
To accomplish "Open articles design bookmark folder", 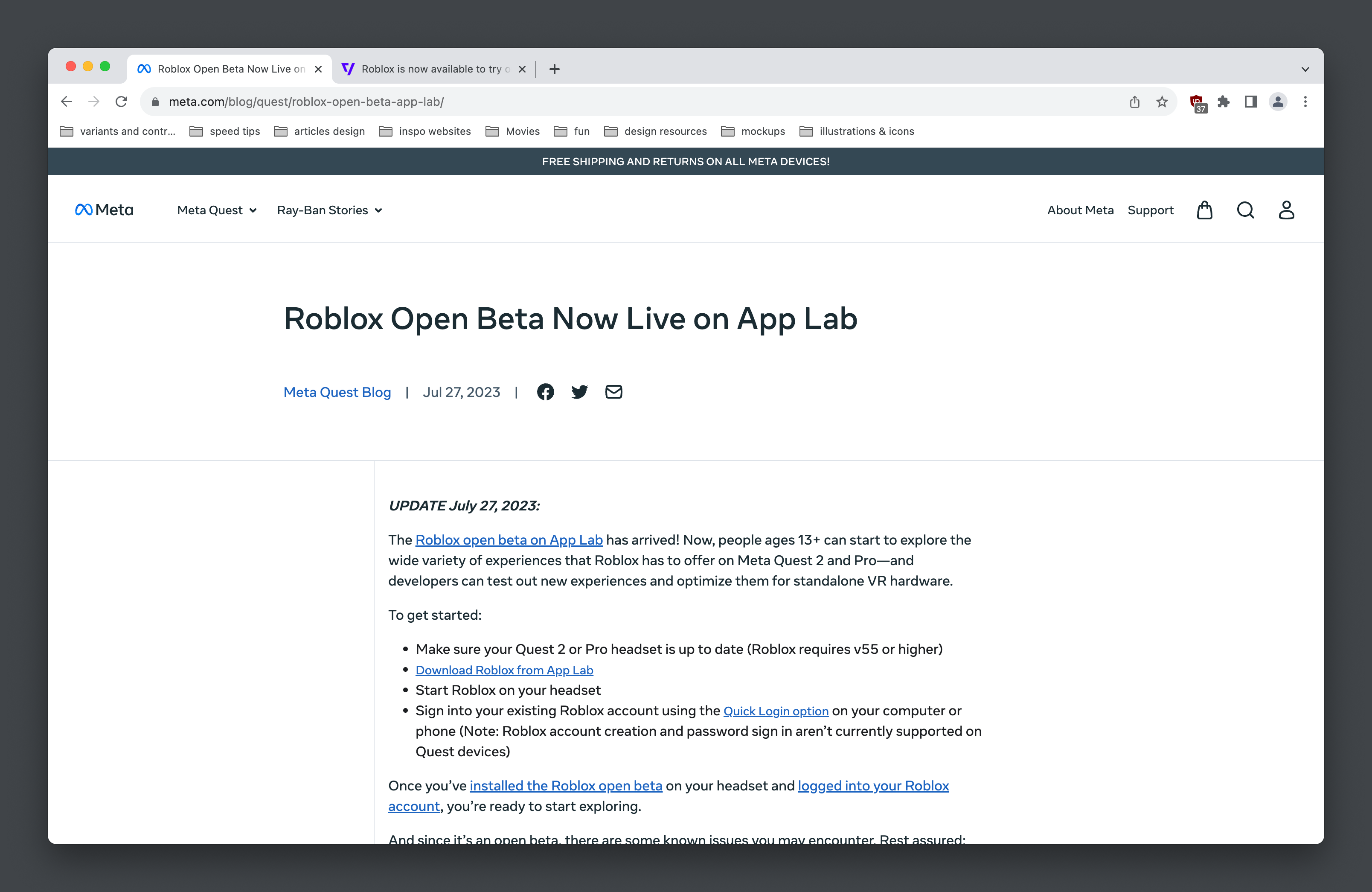I will click(x=320, y=131).
